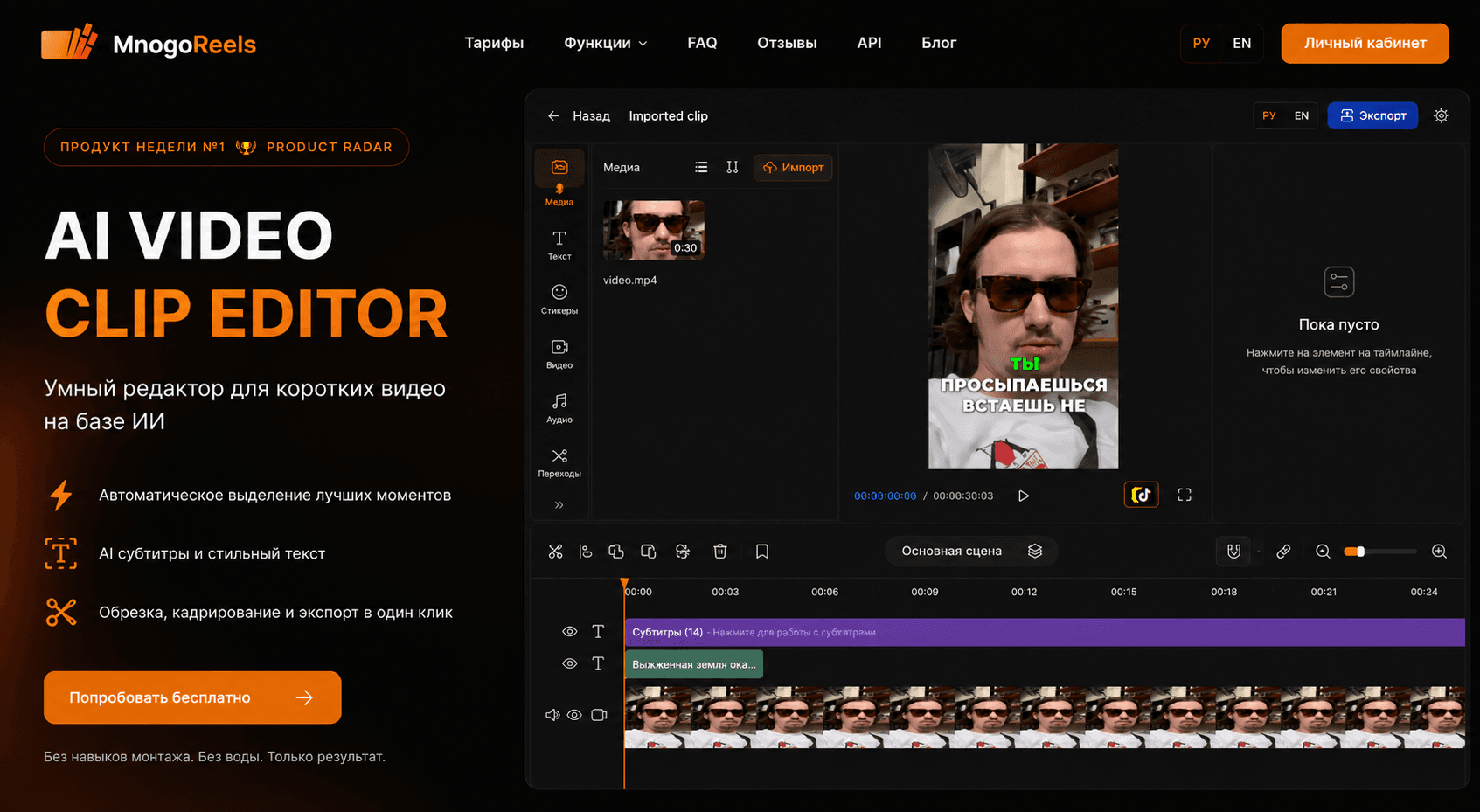
Task: Click the video.mp4 file name
Action: [x=630, y=281]
